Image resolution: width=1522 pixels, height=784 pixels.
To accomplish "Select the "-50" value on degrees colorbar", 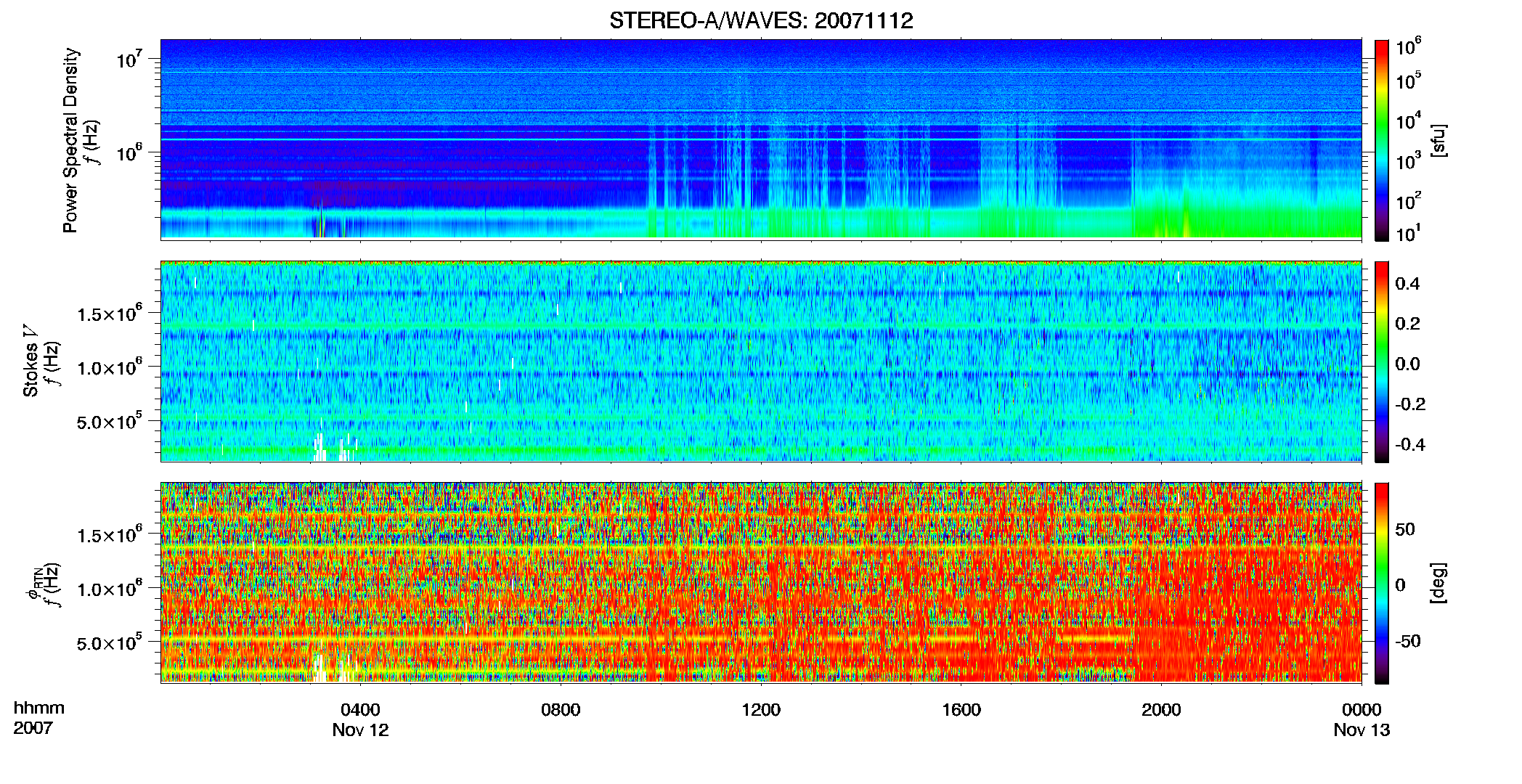I will pos(1408,642).
